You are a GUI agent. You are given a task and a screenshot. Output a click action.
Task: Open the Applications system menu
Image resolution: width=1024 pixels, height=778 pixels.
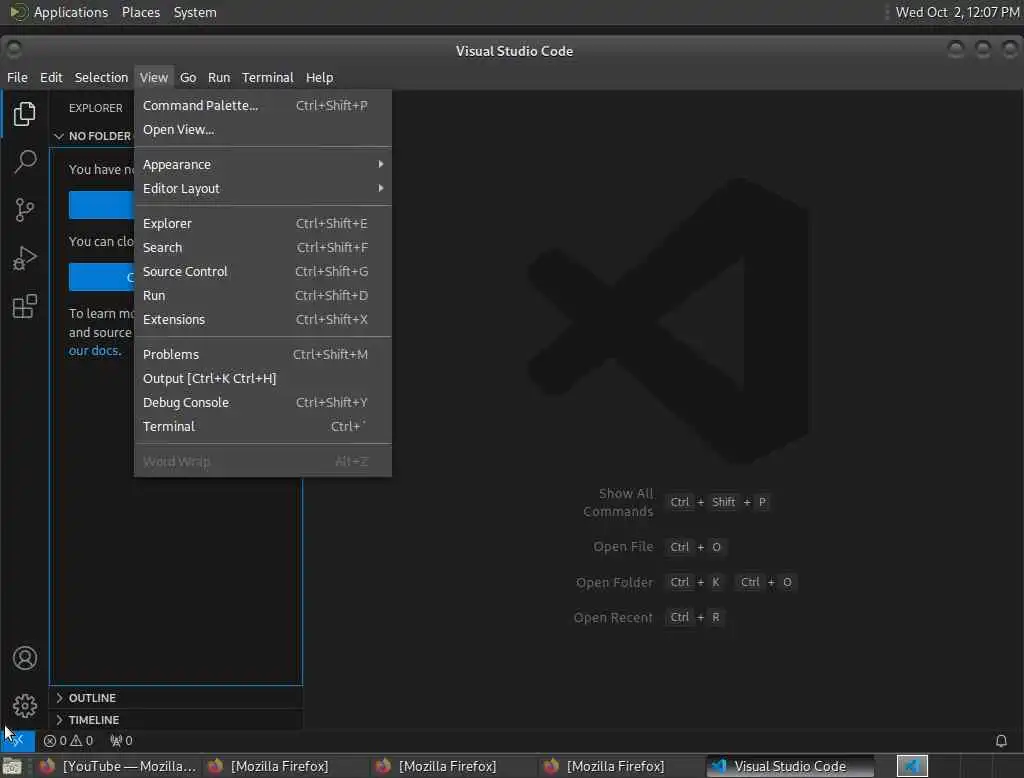tap(59, 12)
